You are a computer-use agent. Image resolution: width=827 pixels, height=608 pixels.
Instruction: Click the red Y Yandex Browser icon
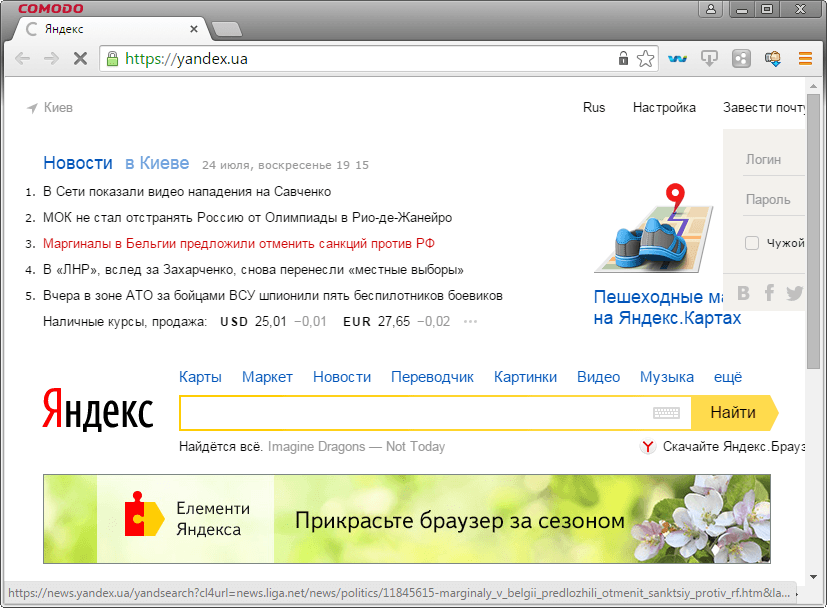point(648,447)
